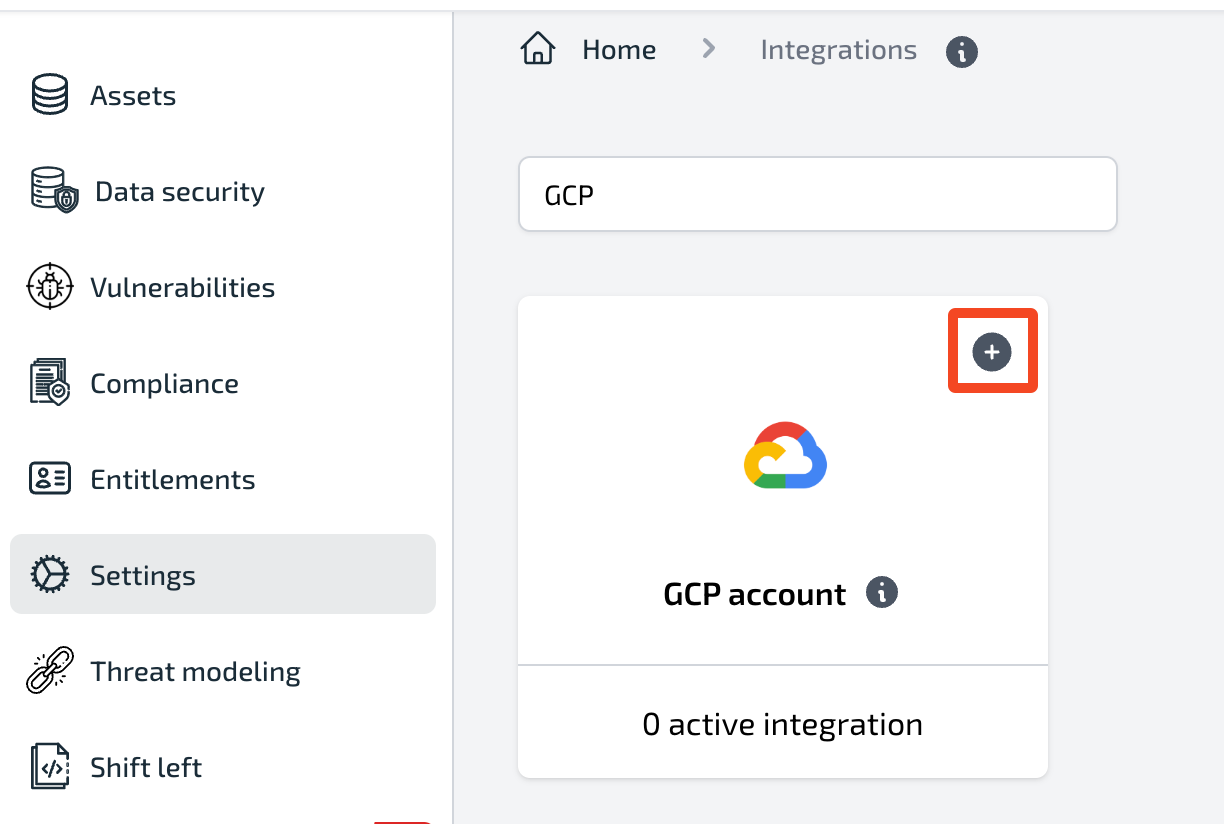Click the 0 active integration text
The image size is (1224, 824).
[x=783, y=724]
